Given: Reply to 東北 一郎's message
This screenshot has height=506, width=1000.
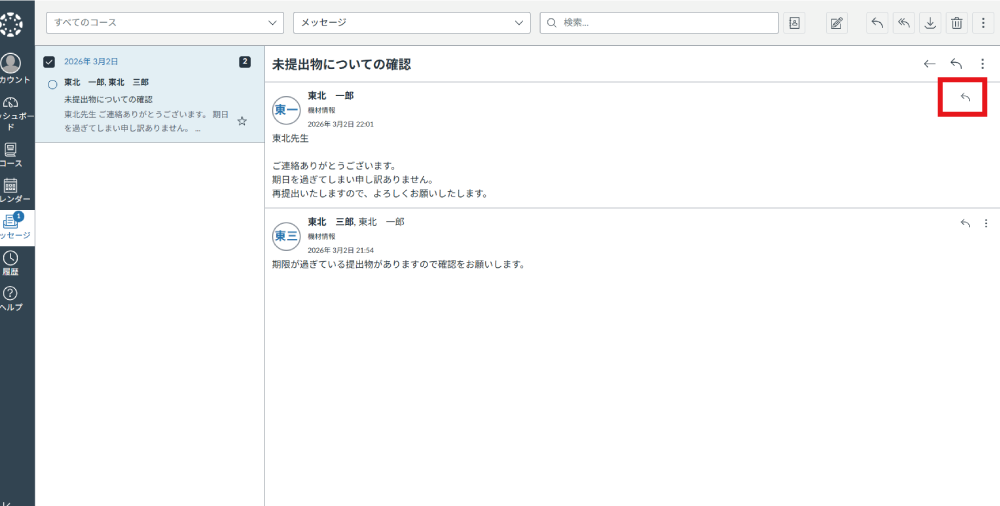Looking at the screenshot, I should tap(966, 97).
